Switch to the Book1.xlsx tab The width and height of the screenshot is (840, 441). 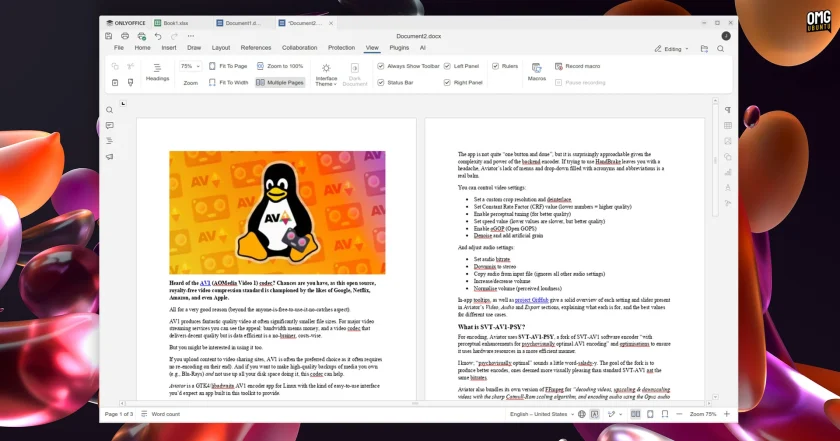coord(180,23)
